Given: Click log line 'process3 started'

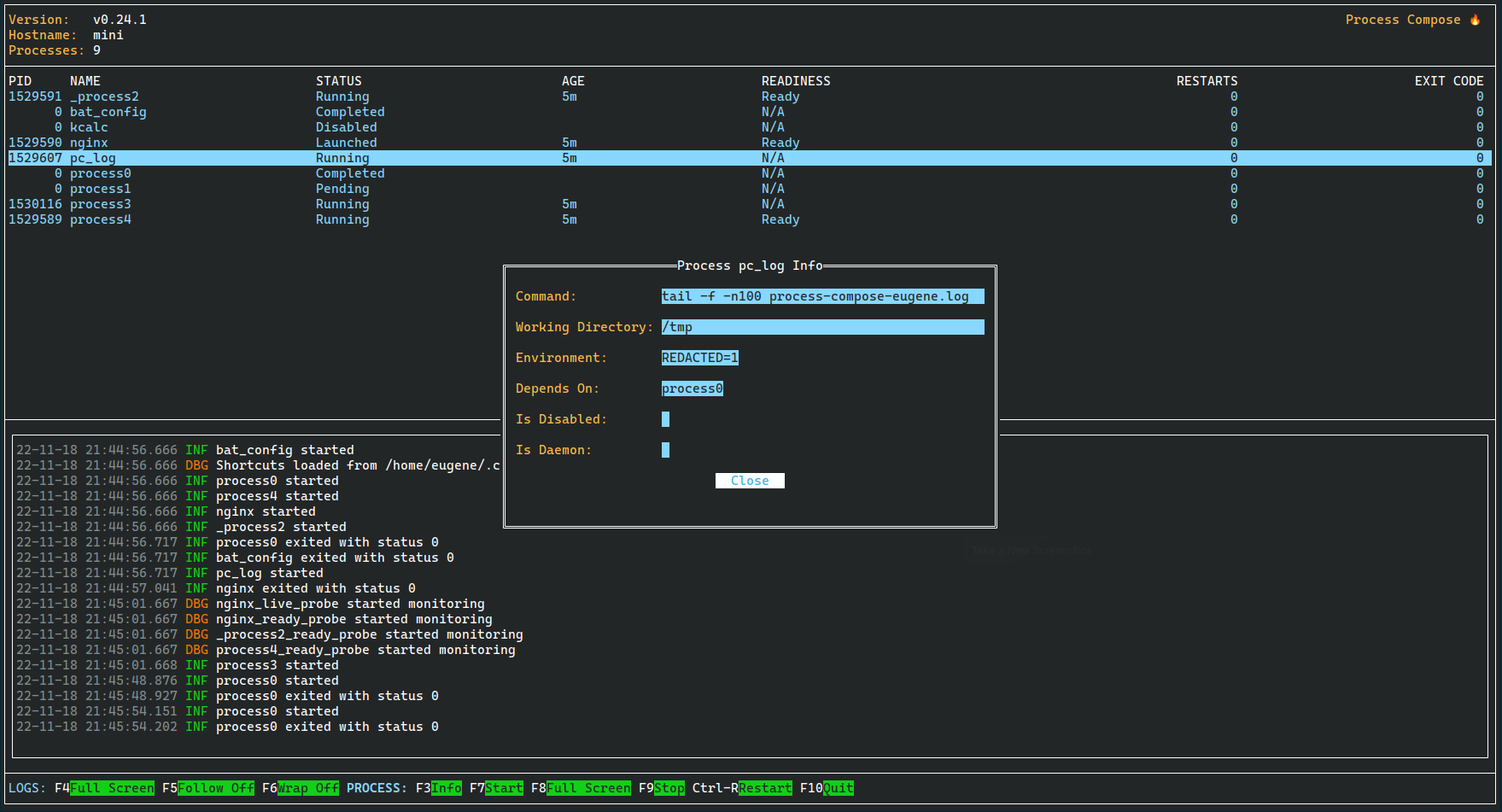Looking at the screenshot, I should pyautogui.click(x=178, y=665).
